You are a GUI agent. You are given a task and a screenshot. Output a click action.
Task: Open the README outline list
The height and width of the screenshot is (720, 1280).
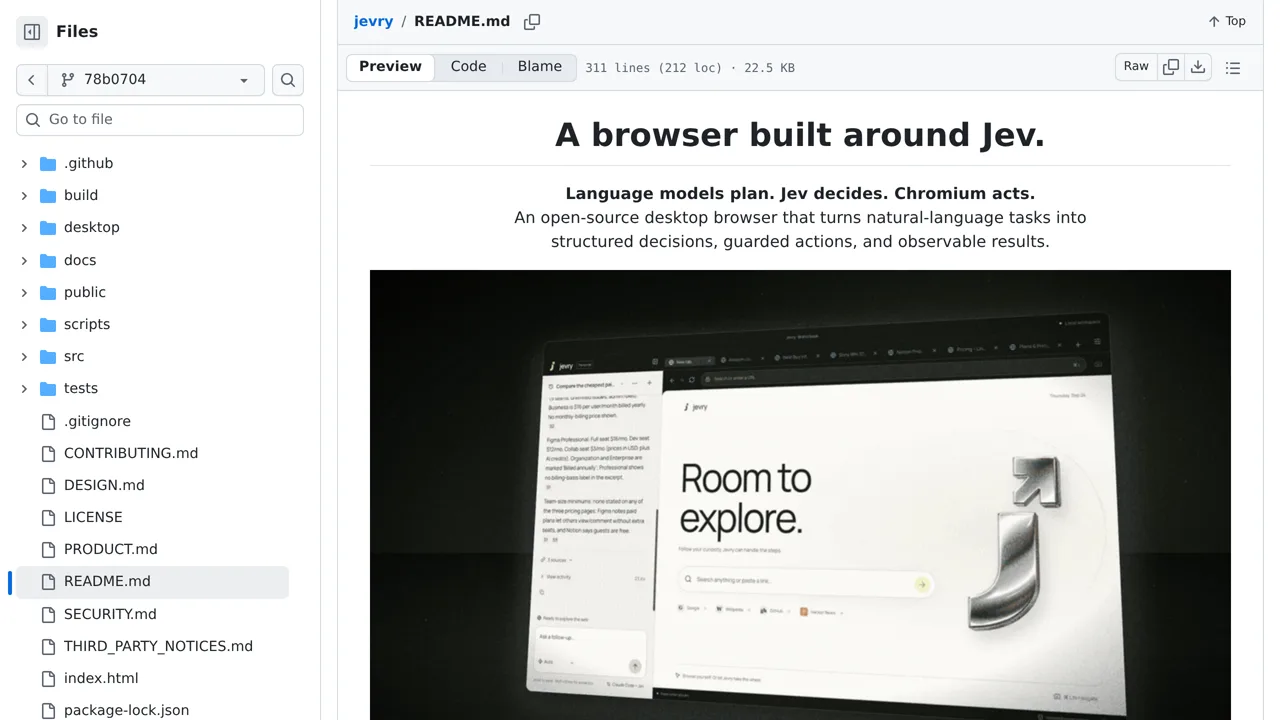1233,68
